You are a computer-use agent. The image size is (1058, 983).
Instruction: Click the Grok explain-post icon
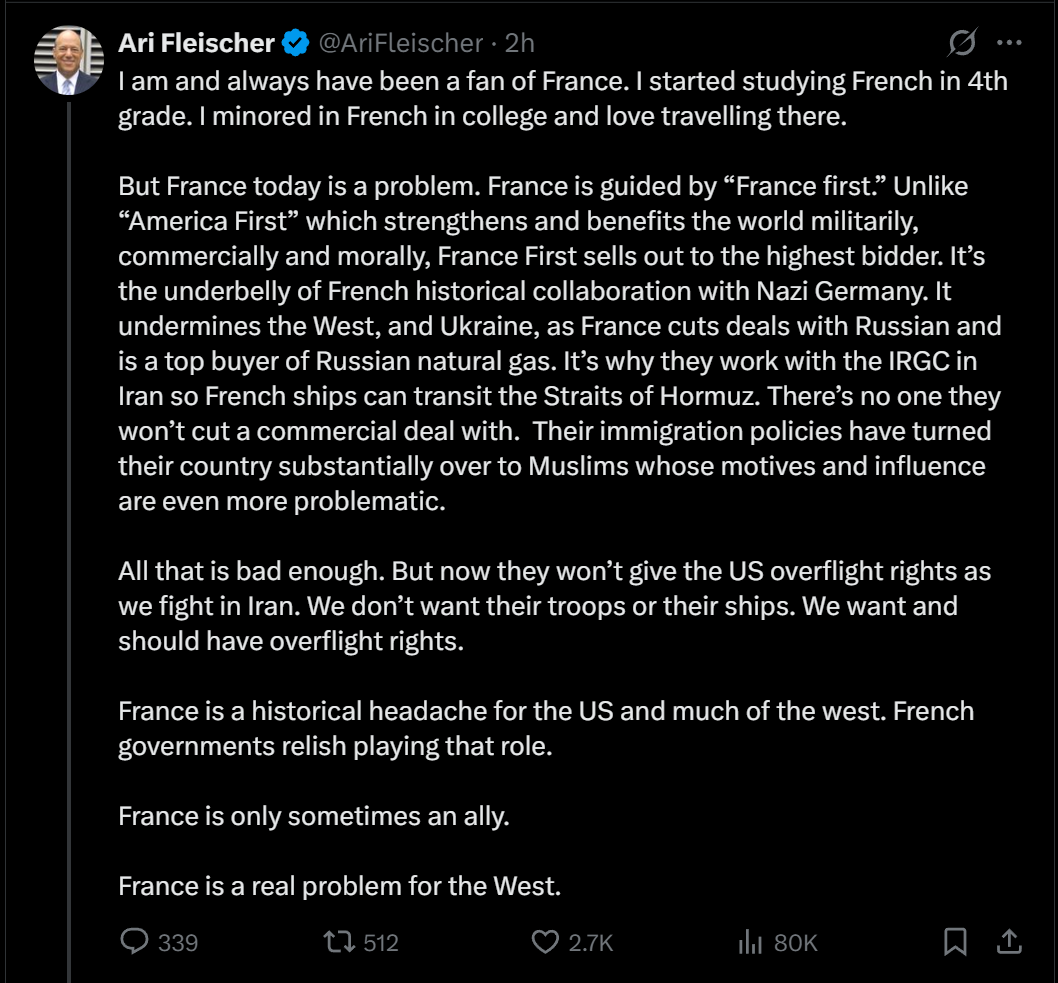coord(962,43)
